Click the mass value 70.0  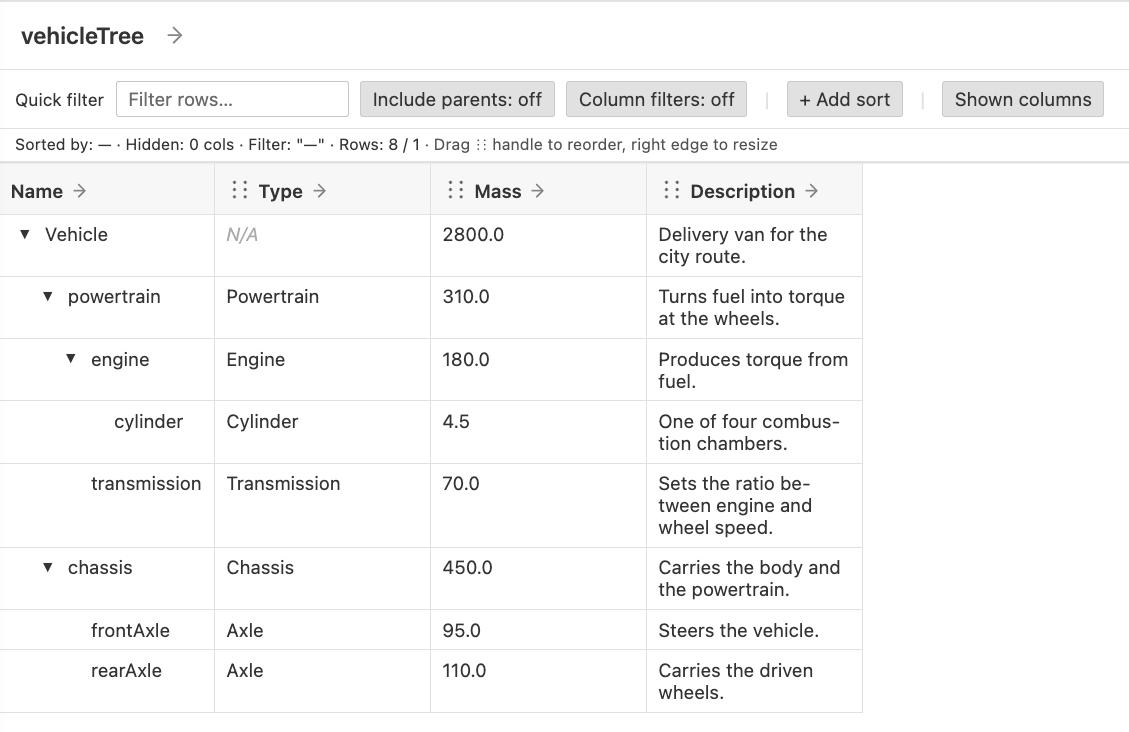tap(461, 484)
